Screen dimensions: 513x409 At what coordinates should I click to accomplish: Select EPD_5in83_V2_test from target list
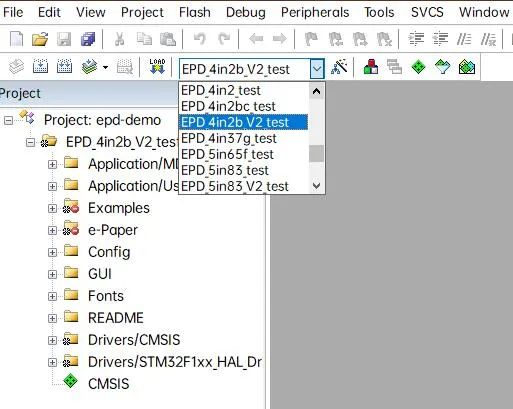click(243, 186)
